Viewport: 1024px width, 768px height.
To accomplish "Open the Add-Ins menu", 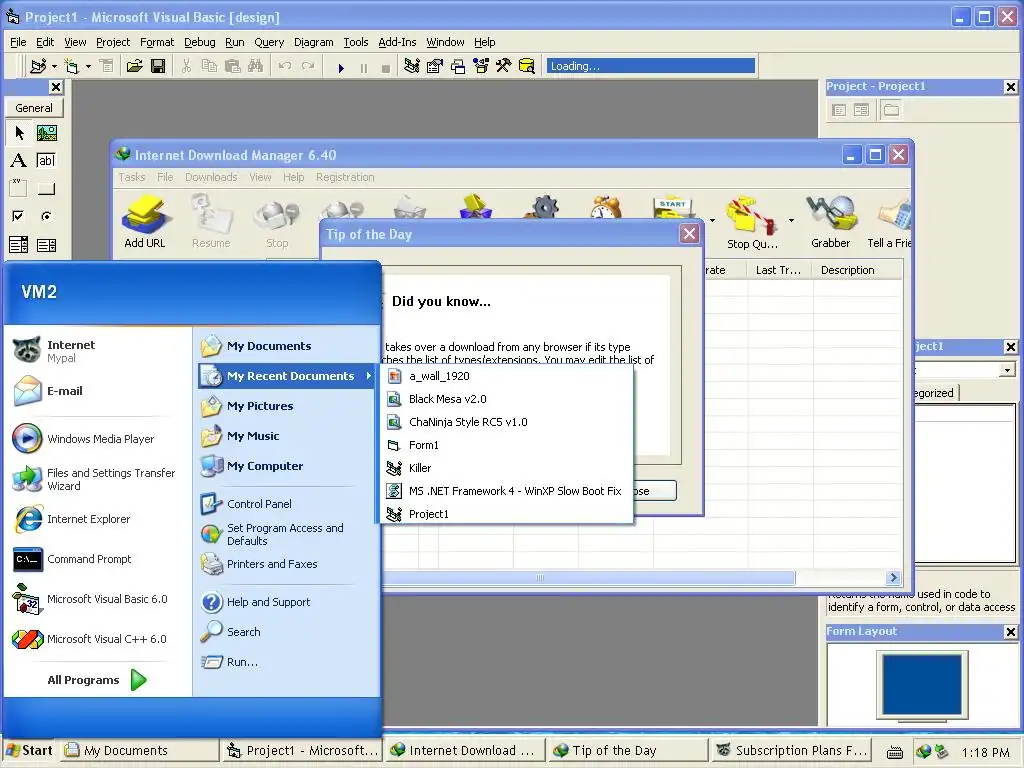I will tap(397, 42).
